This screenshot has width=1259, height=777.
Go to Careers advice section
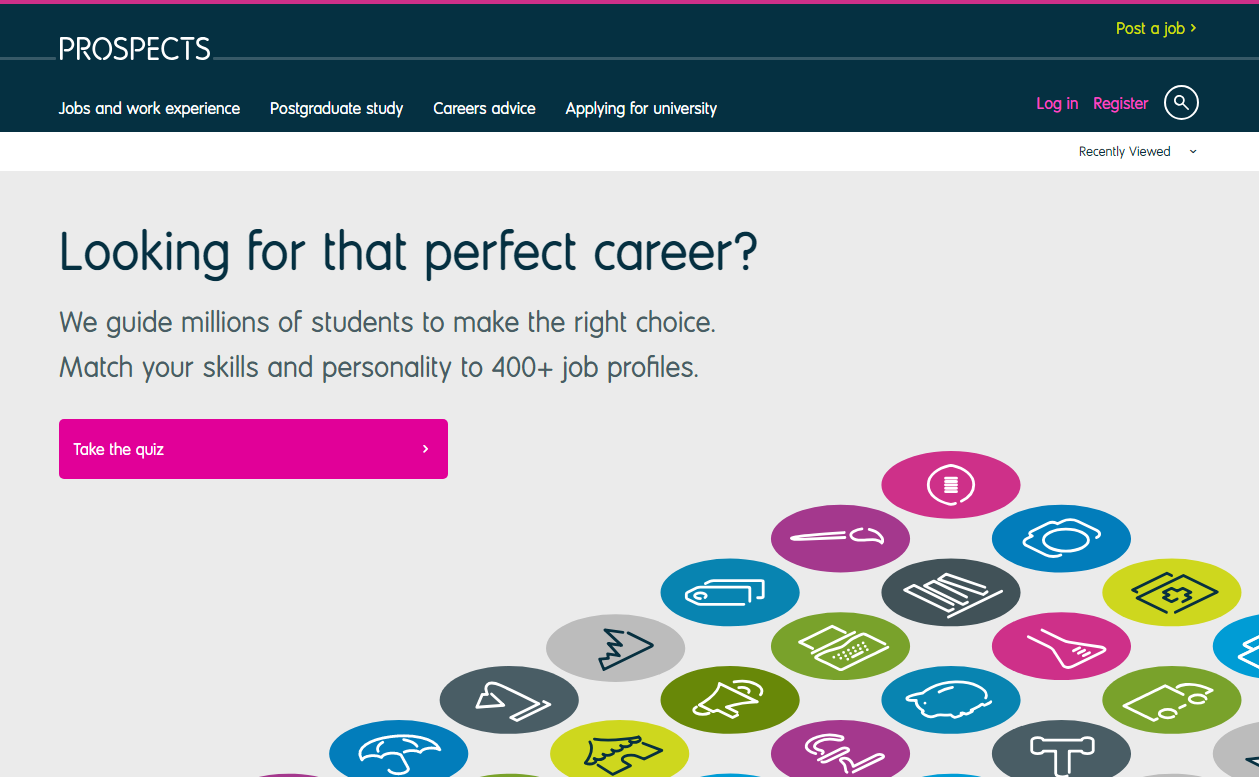484,108
